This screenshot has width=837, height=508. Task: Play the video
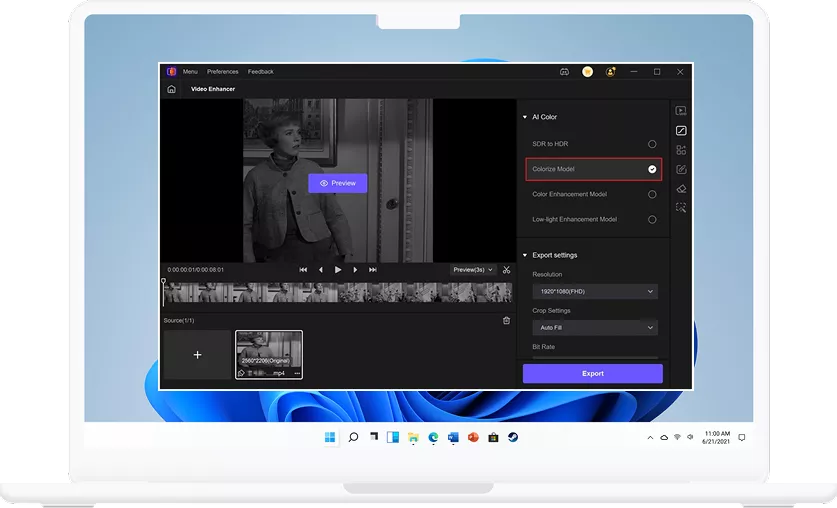[338, 270]
